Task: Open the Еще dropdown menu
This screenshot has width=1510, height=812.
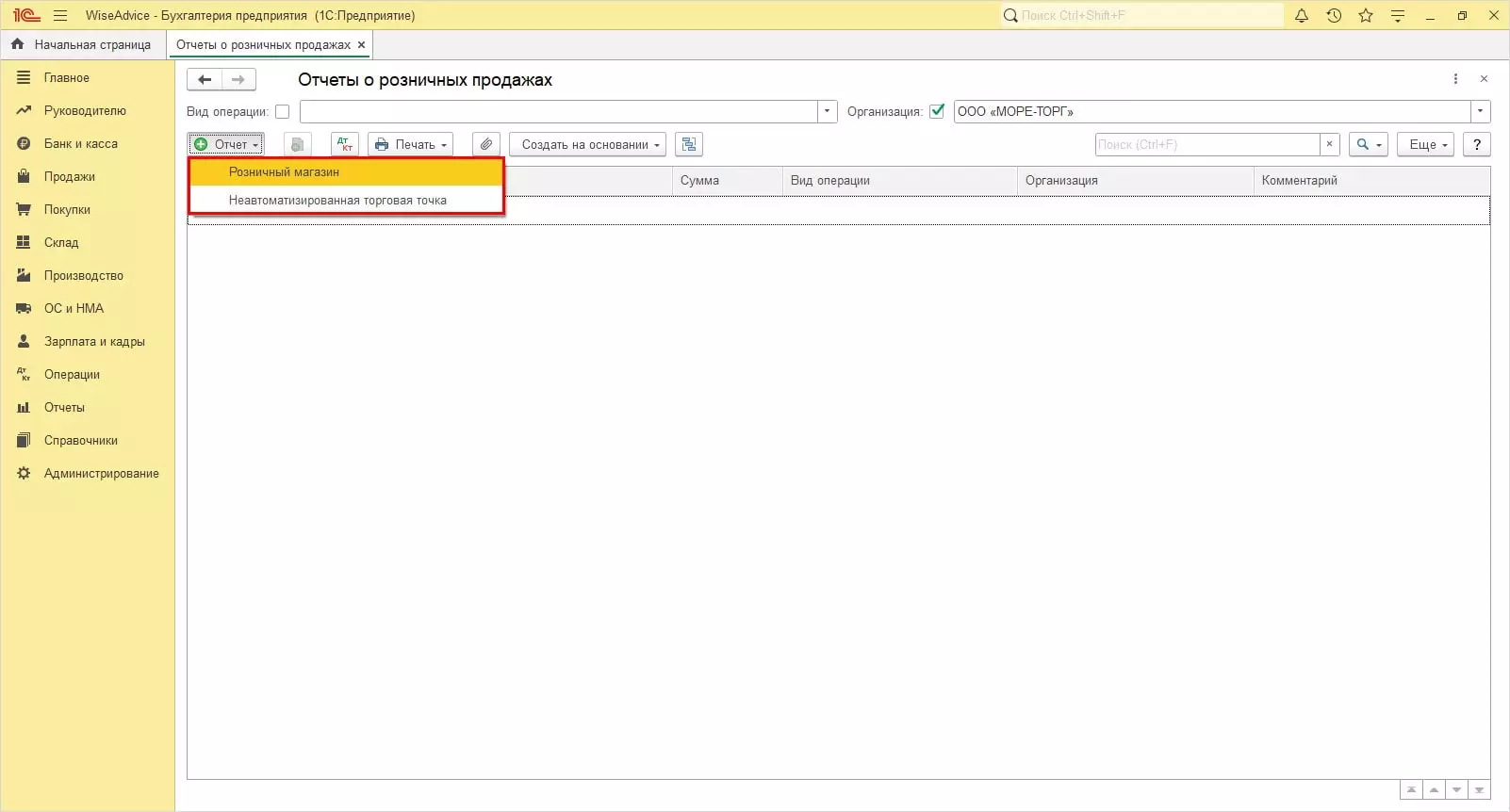Action: click(1428, 144)
